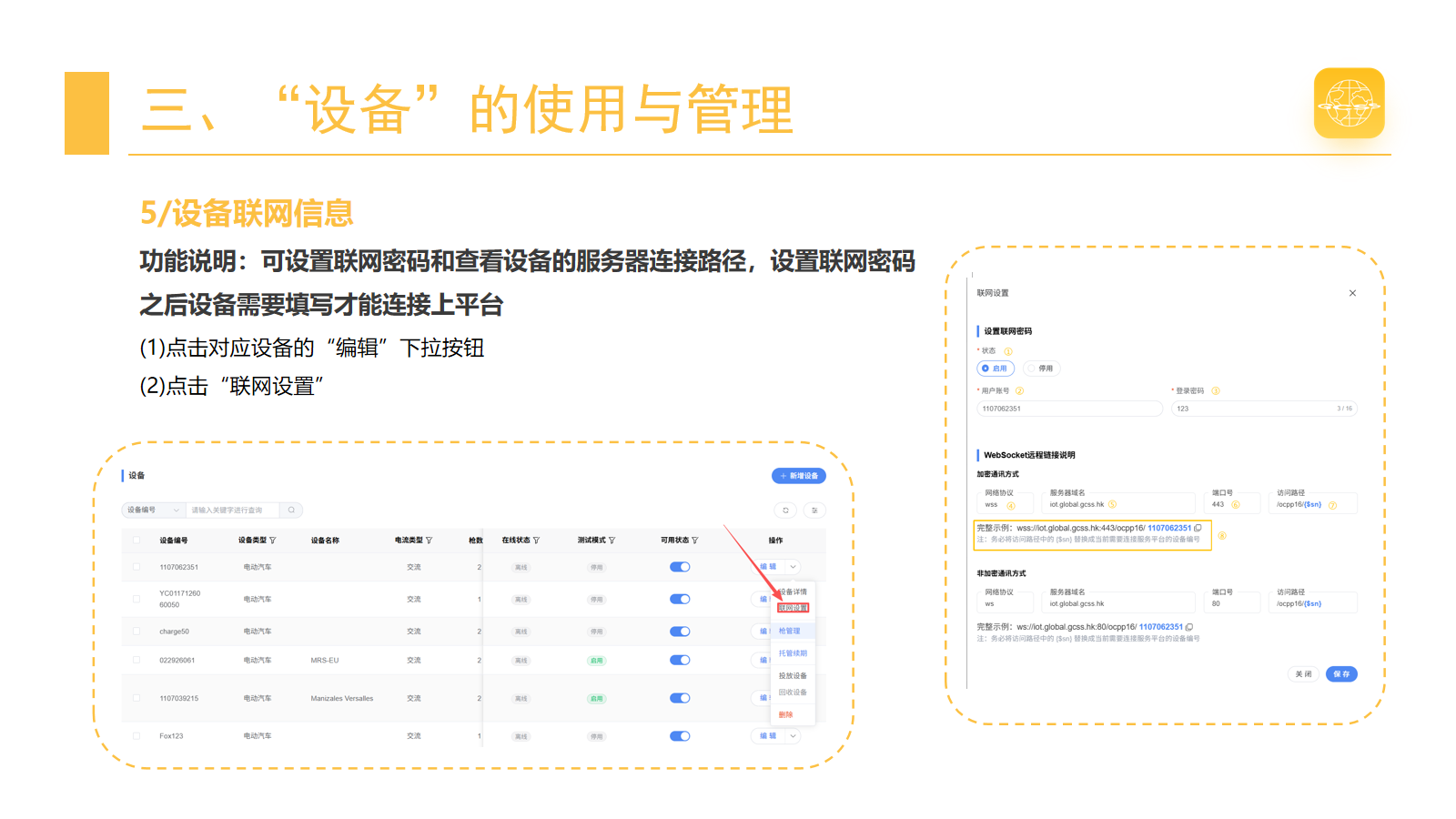Click the 用户账号 input field
Viewport: 1456px width, 819px height.
1070,409
